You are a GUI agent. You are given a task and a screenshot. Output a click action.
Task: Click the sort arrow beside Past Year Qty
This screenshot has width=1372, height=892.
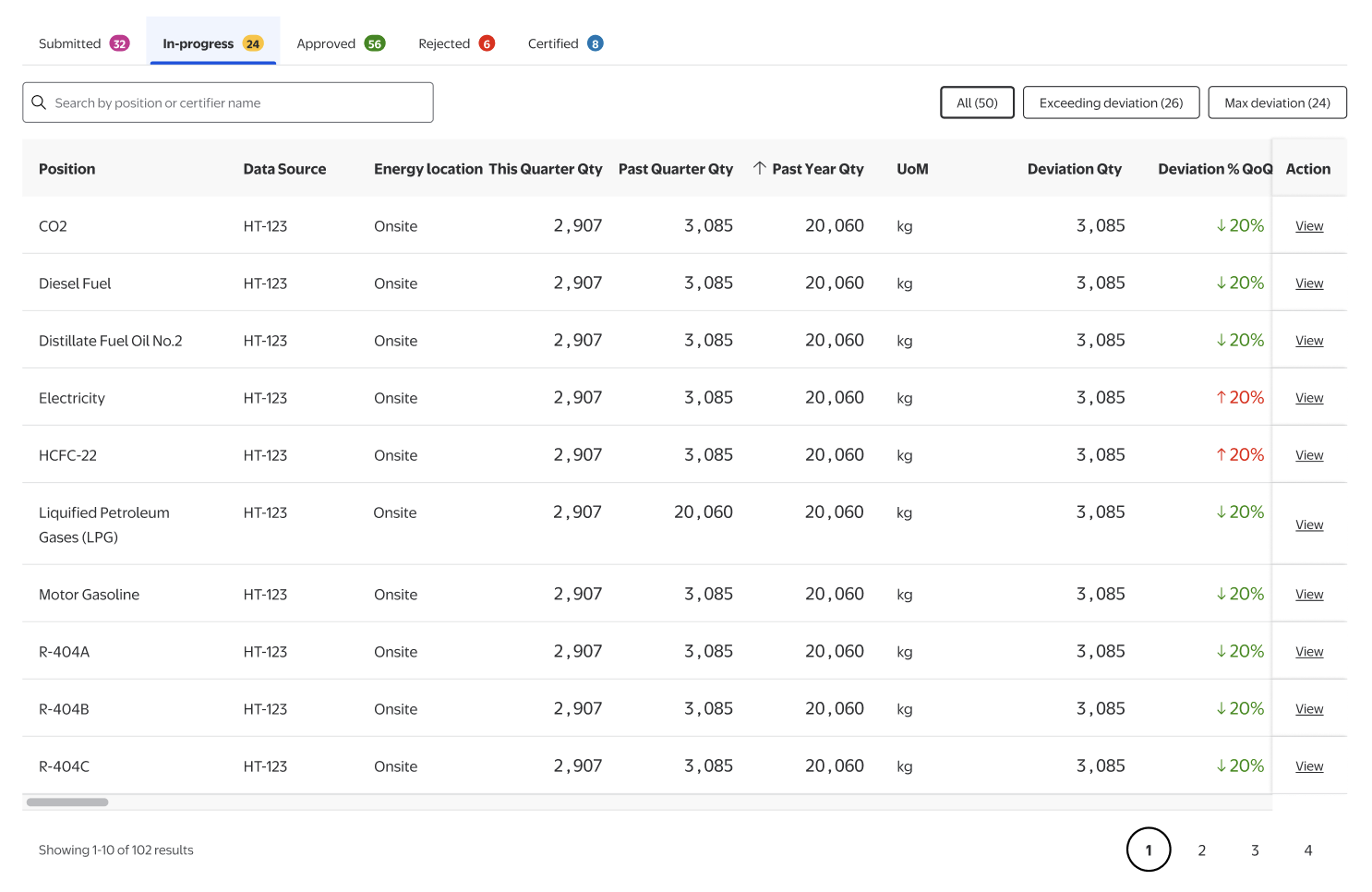coord(759,168)
